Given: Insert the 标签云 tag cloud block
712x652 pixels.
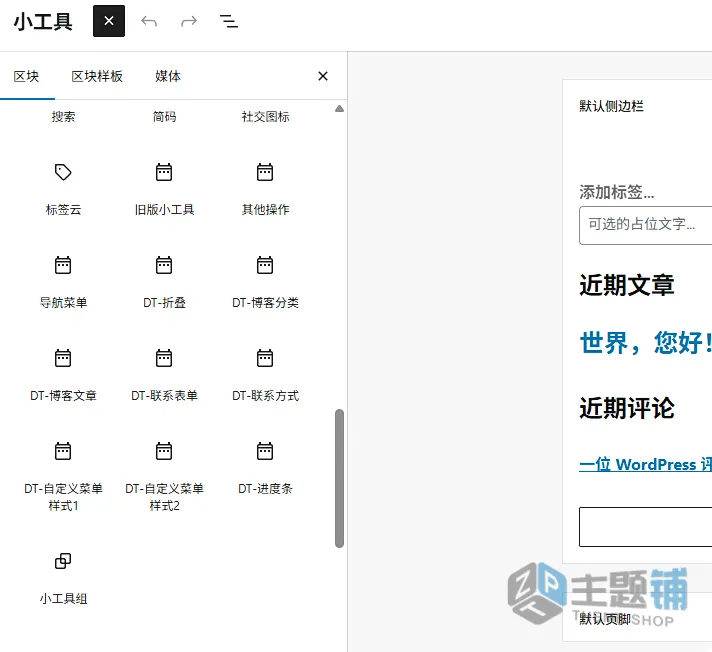Looking at the screenshot, I should click(63, 189).
